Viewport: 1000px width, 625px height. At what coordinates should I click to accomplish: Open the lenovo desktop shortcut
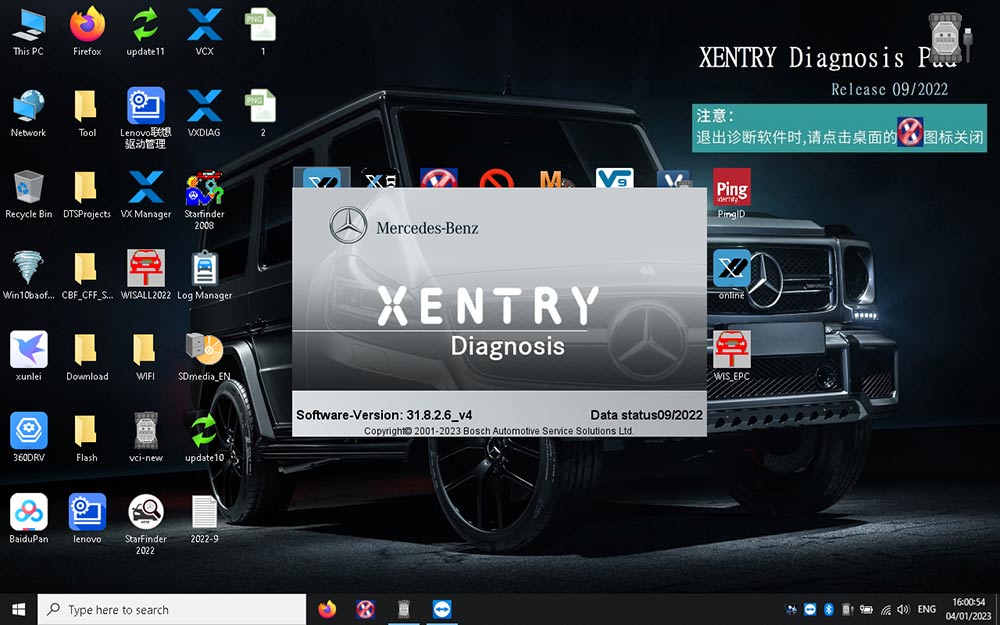87,518
